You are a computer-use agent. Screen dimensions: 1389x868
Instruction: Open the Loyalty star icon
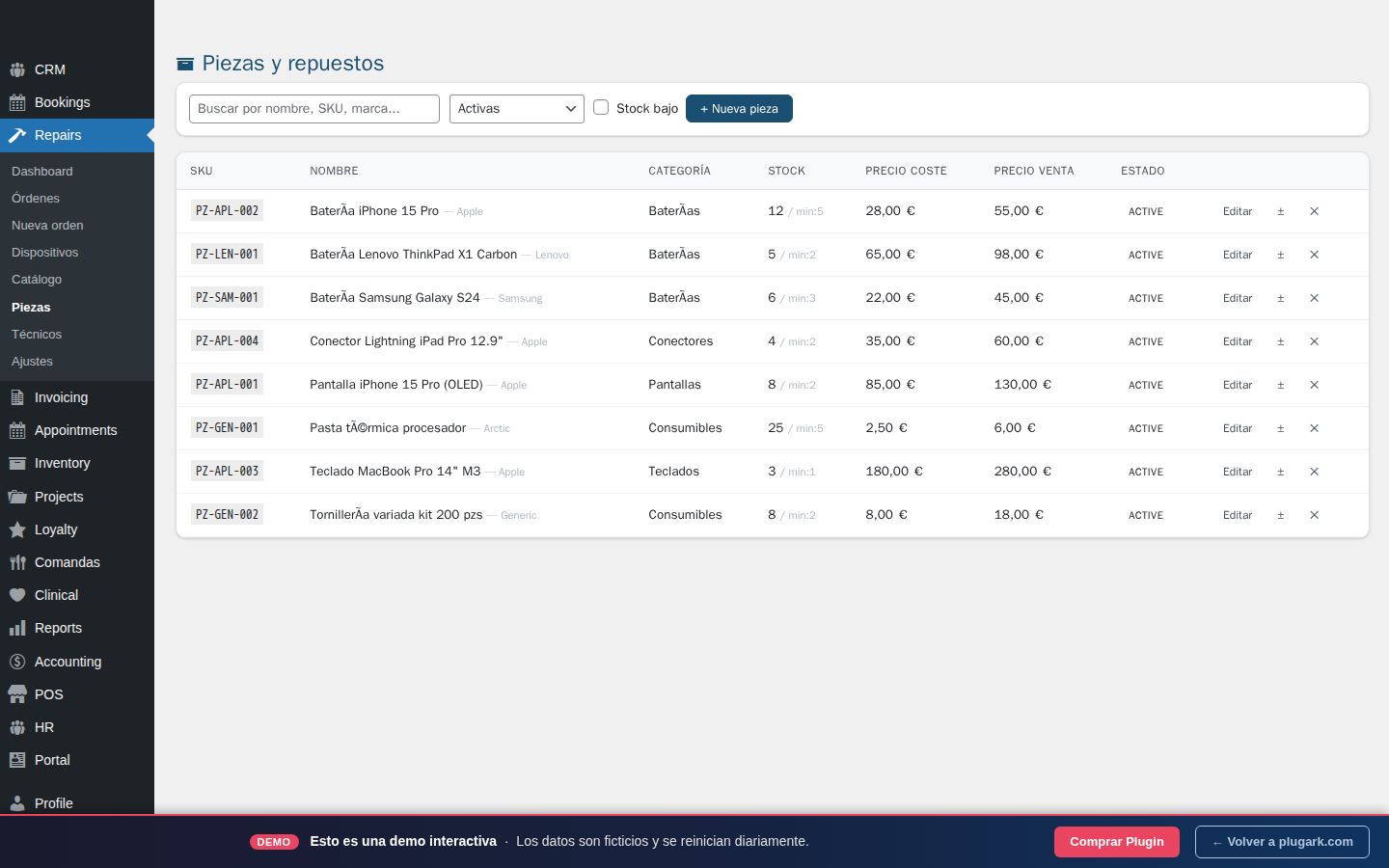click(x=16, y=529)
